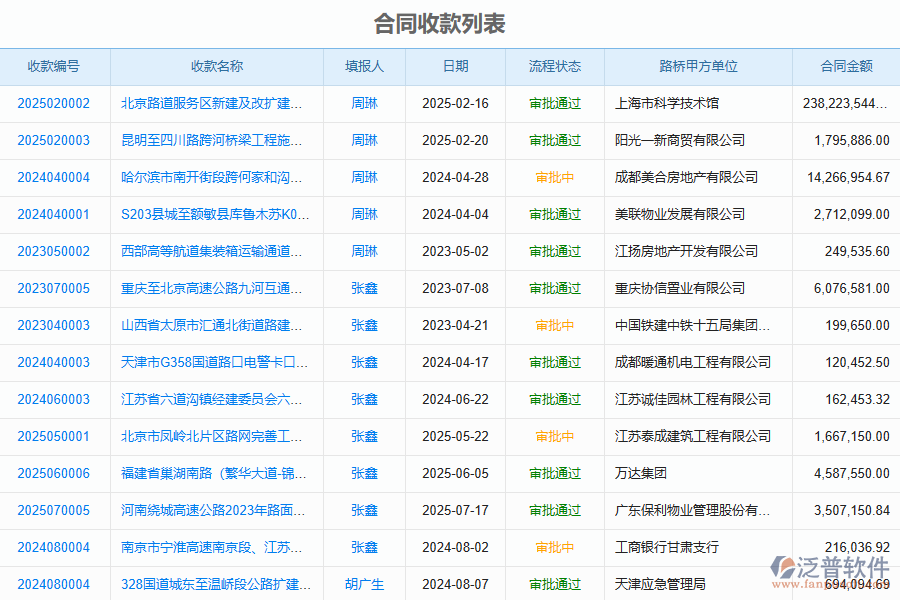The image size is (900, 600).
Task: Click the 收款编号 column header
Action: (55, 66)
